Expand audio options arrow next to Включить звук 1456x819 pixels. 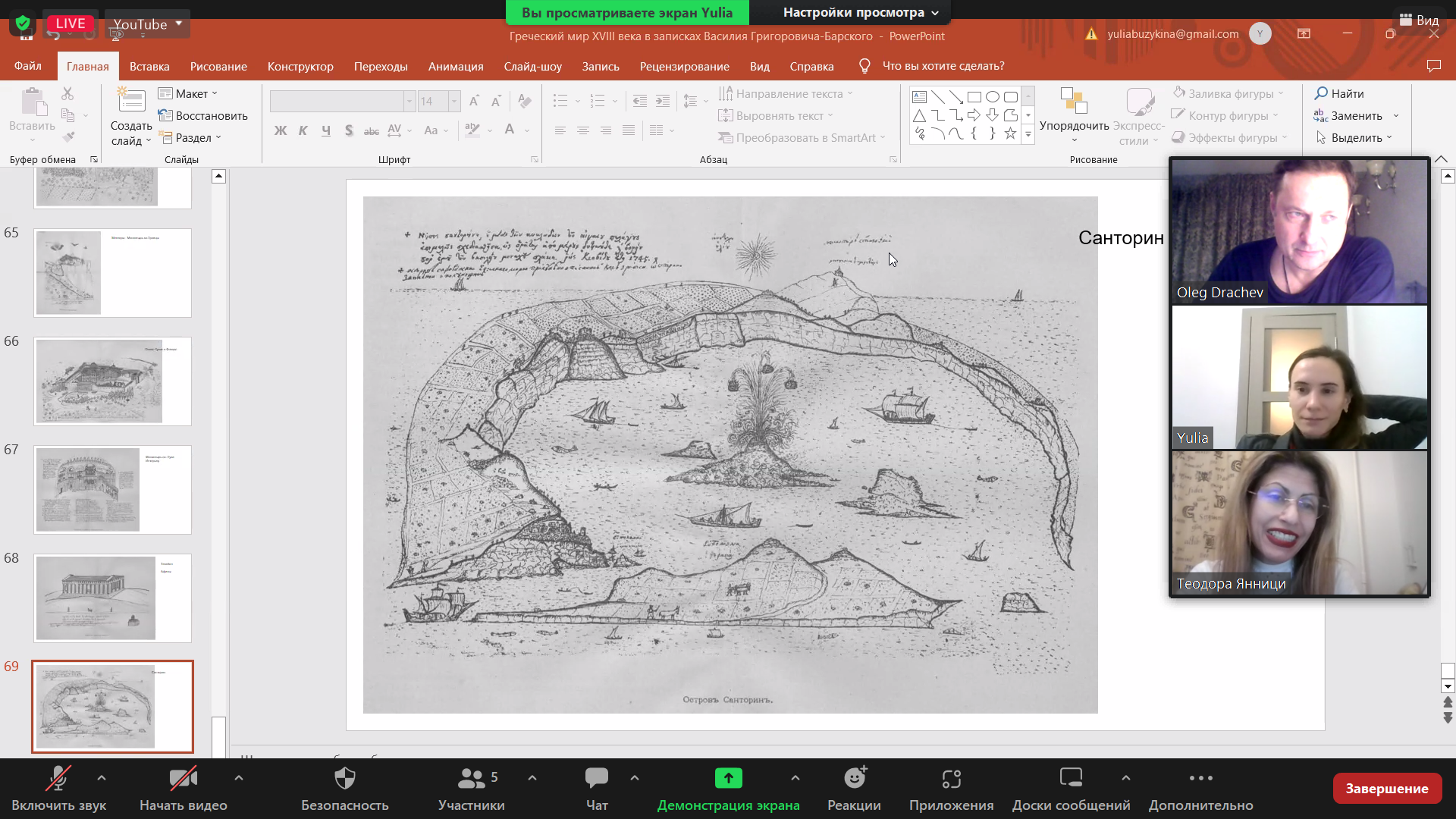(102, 778)
